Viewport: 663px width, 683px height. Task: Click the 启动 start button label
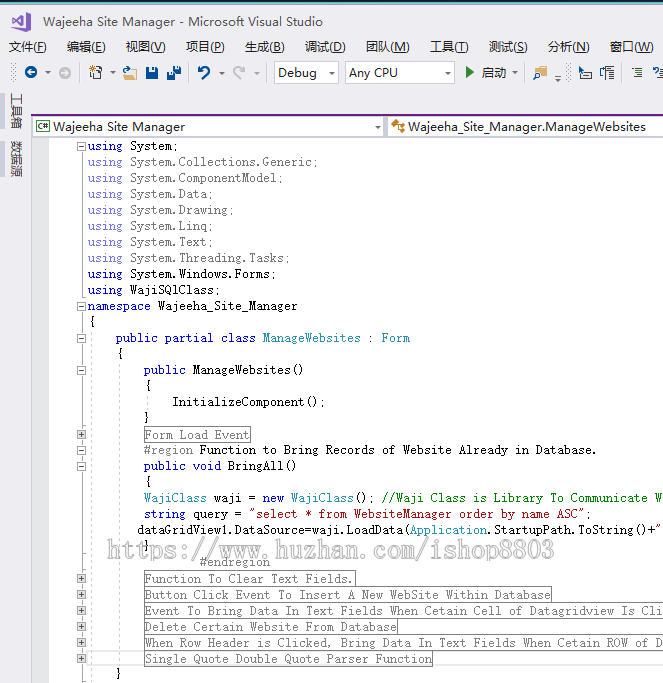click(x=494, y=73)
